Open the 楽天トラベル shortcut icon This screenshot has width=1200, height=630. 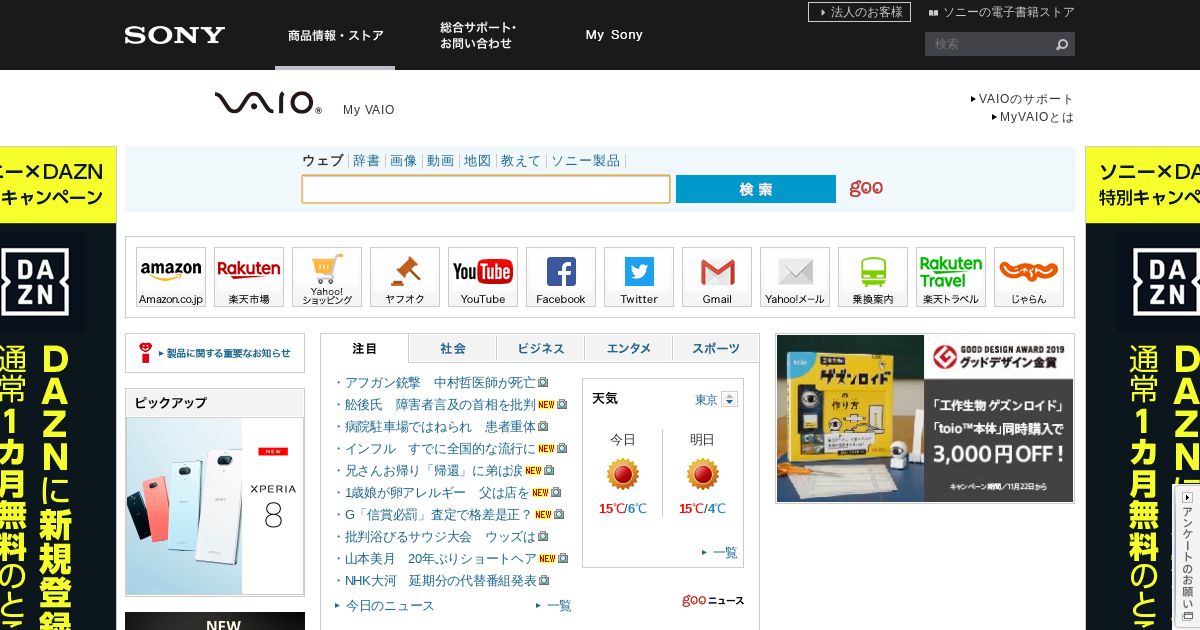click(x=951, y=277)
